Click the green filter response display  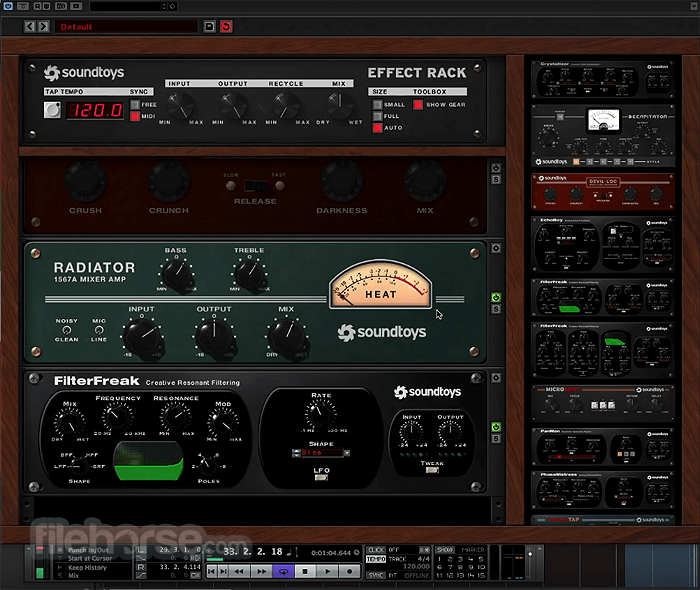148,461
